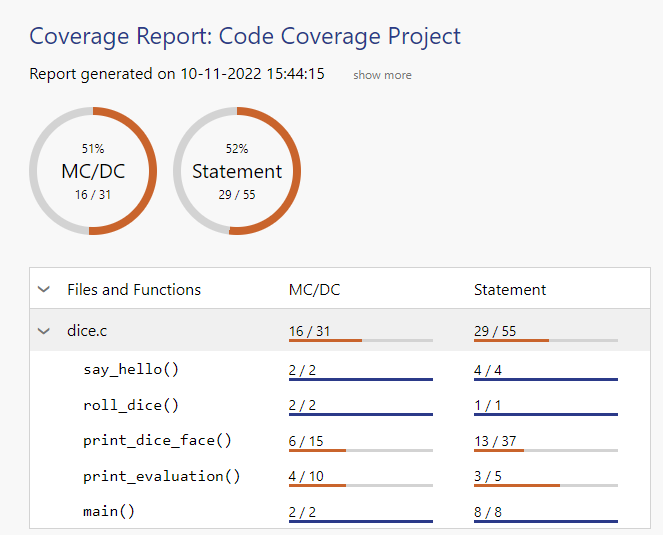Click the MC/DC donut chart
The width and height of the screenshot is (663, 535).
(x=93, y=171)
